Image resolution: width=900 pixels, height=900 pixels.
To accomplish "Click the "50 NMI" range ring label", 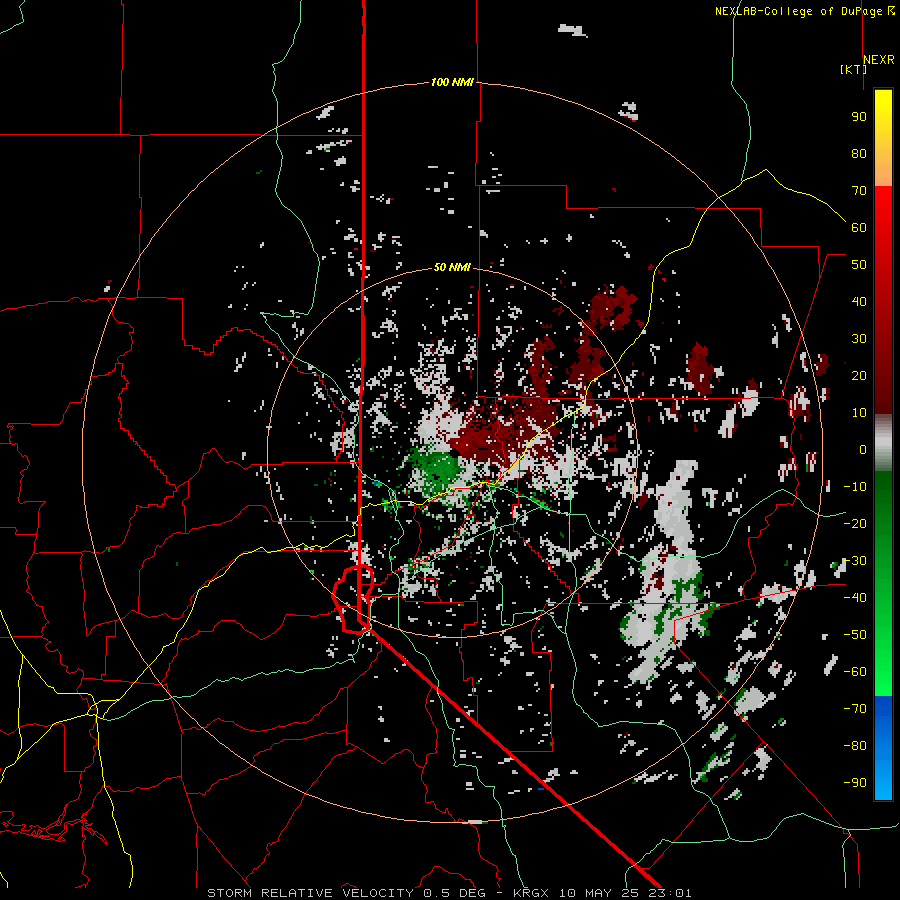I will [452, 267].
